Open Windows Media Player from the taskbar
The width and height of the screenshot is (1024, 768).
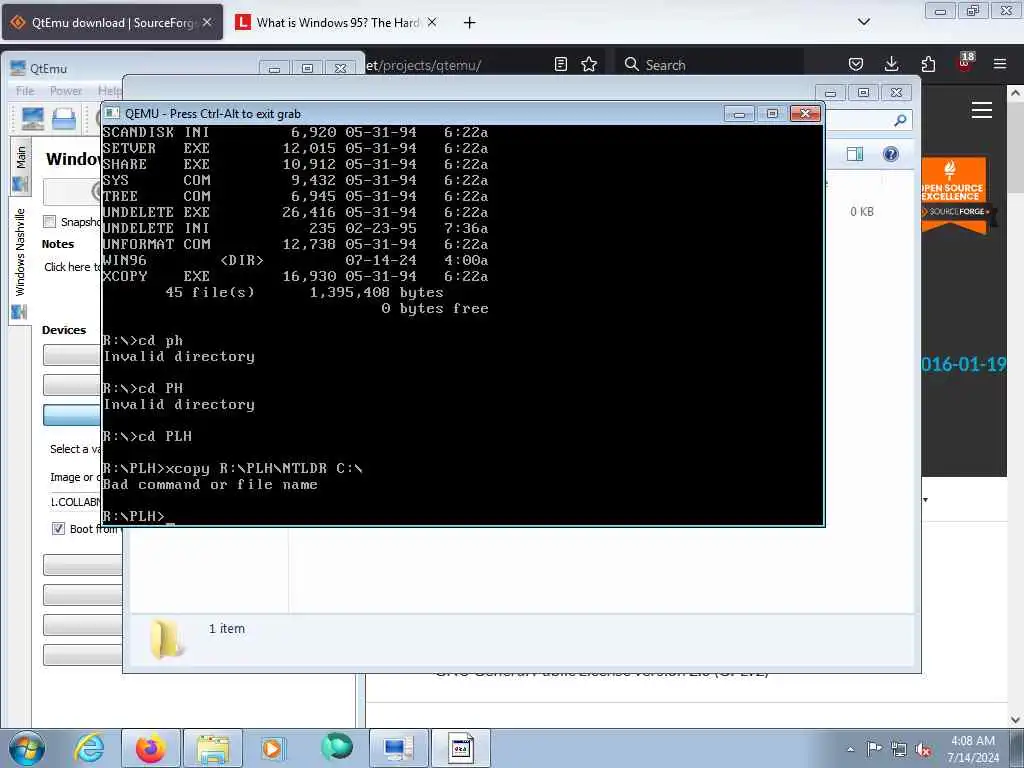272,748
